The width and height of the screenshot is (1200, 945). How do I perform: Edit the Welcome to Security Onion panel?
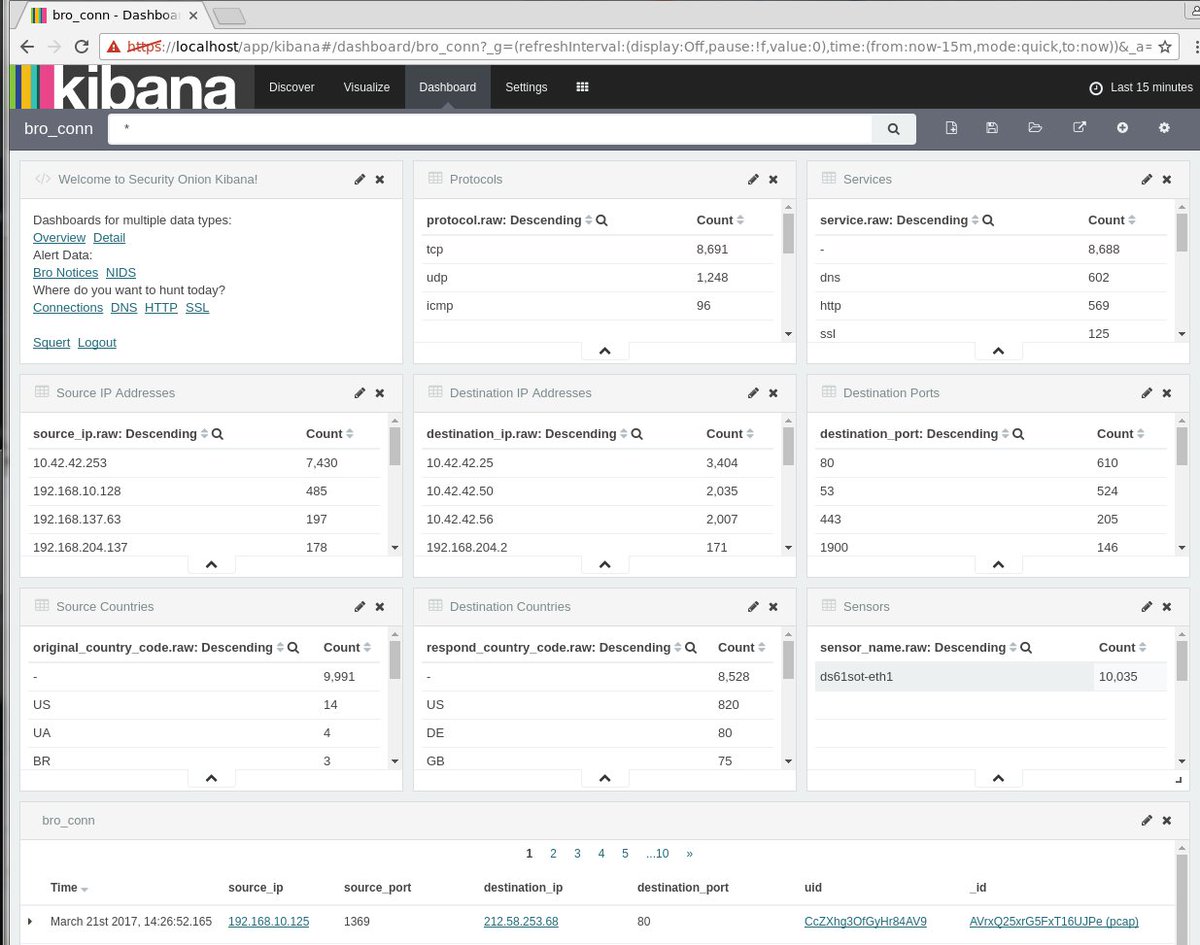coord(360,179)
